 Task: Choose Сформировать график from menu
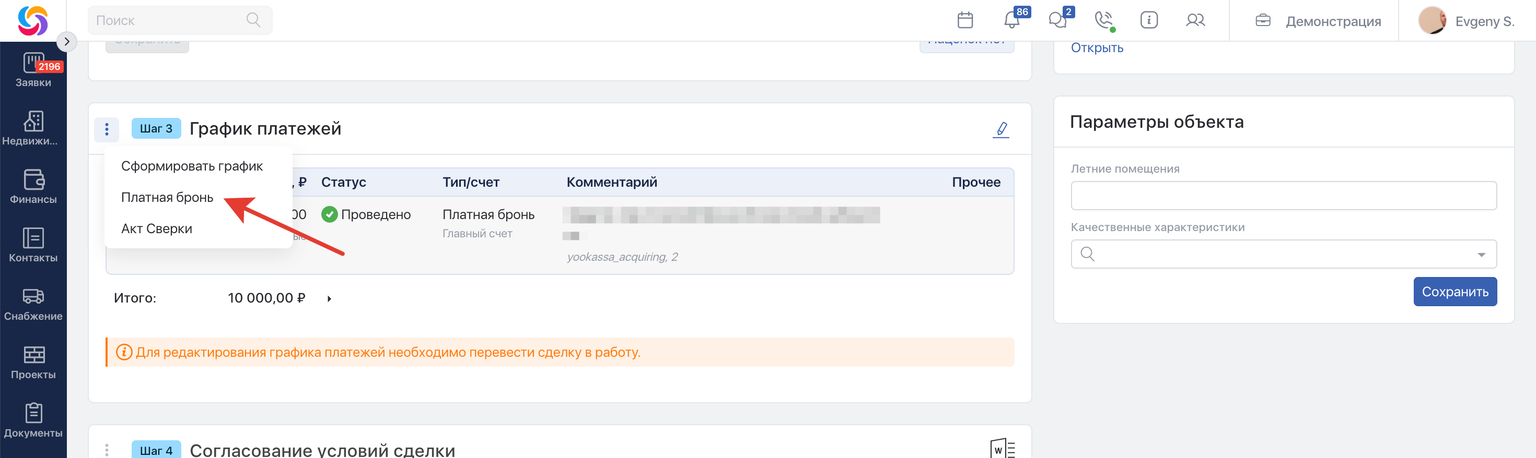(x=192, y=166)
